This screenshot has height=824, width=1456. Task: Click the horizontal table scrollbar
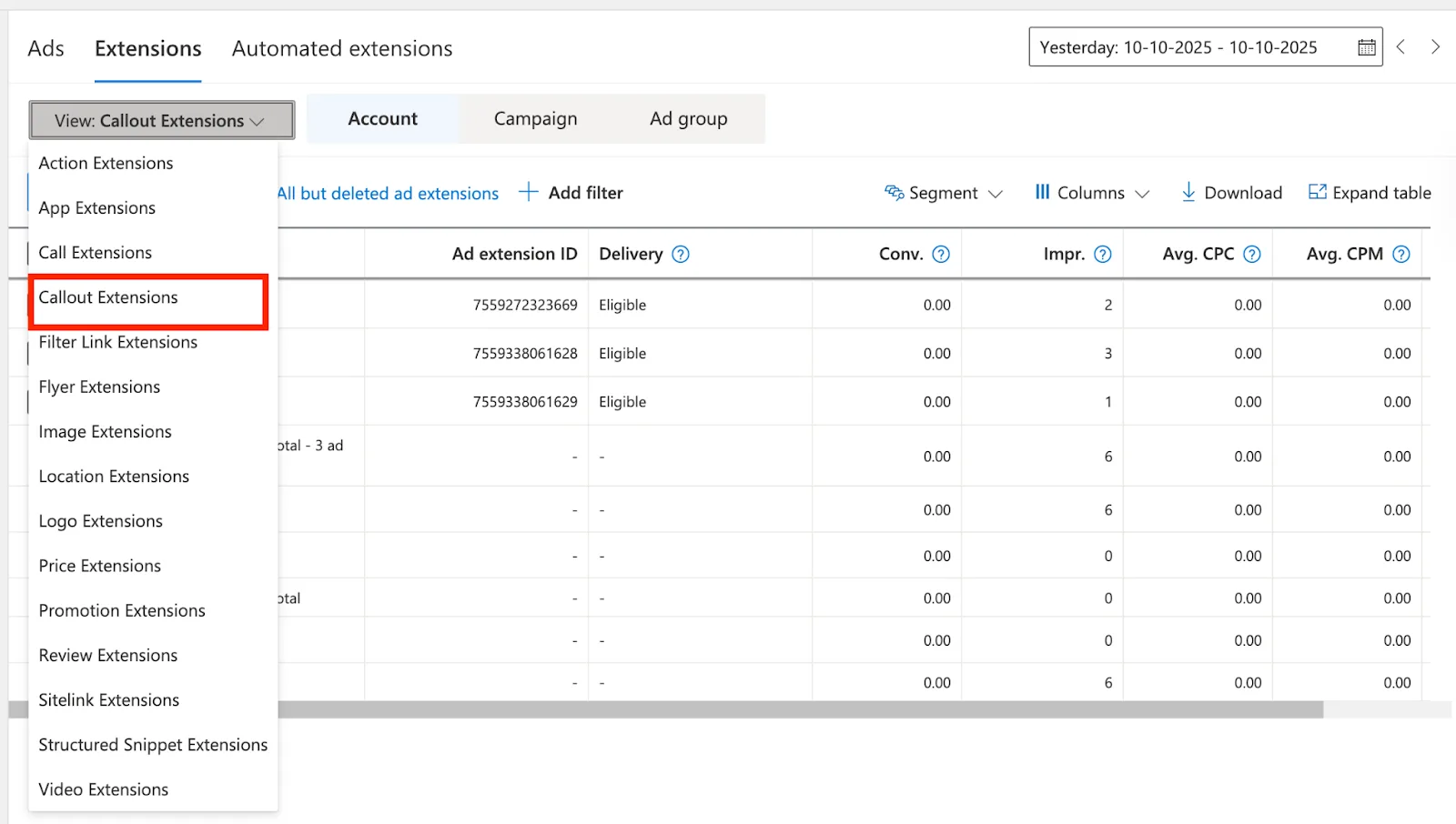coord(801,709)
